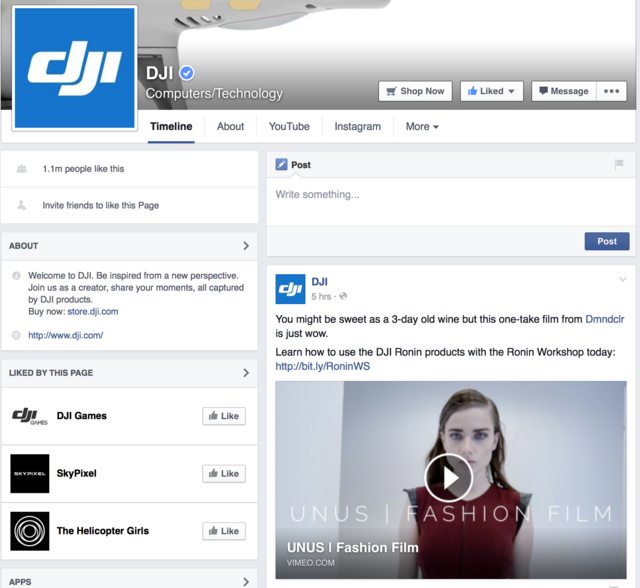The height and width of the screenshot is (588, 640).
Task: Open the SkyPixel page name
Action: 77,473
